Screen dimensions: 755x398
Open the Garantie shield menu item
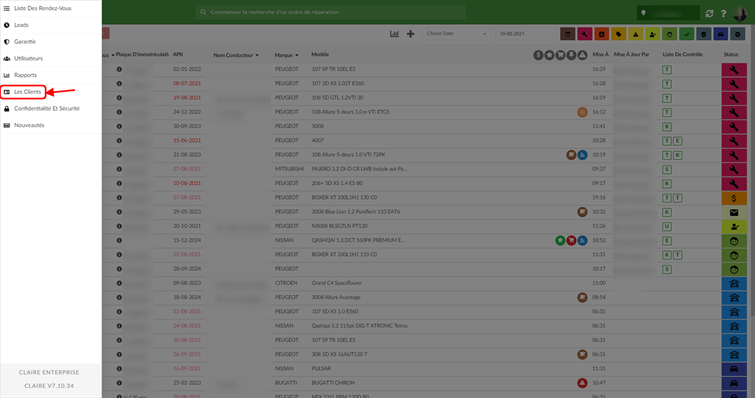(x=25, y=42)
